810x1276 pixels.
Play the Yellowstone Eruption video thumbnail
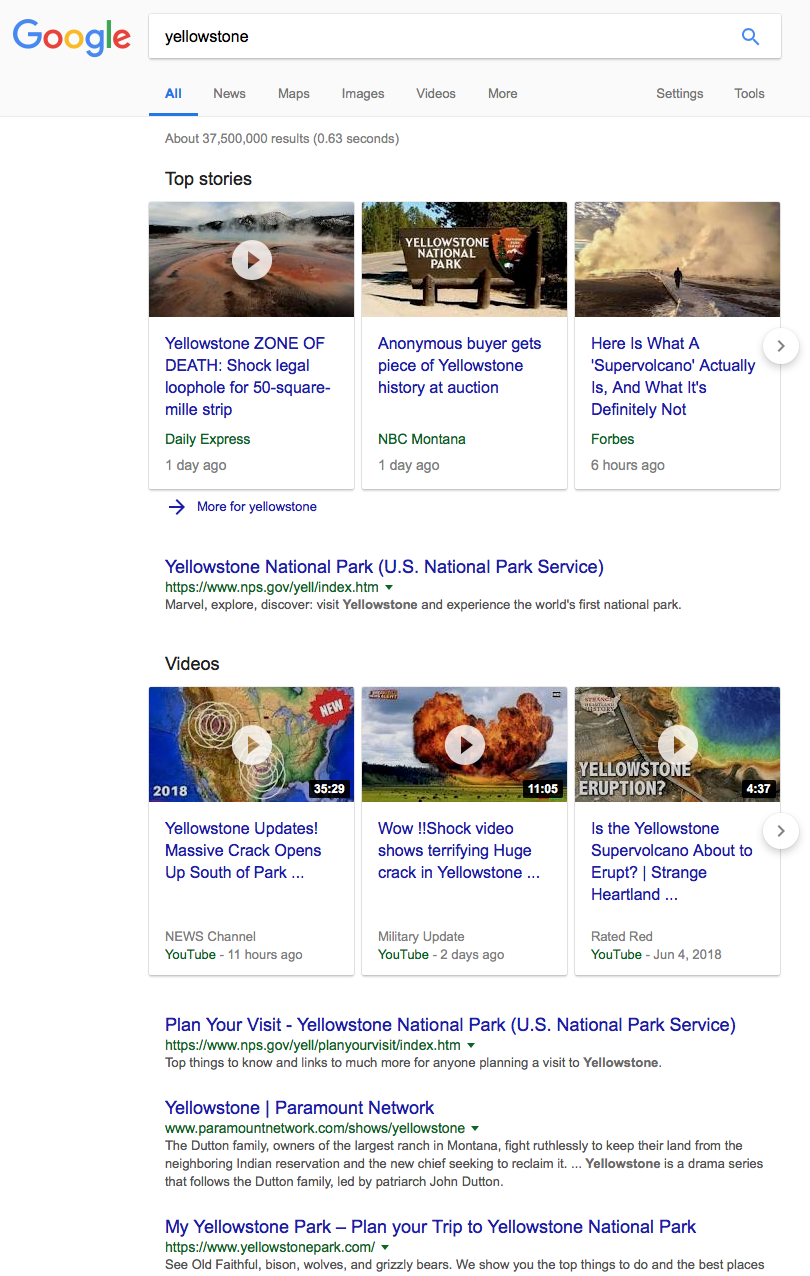678,744
